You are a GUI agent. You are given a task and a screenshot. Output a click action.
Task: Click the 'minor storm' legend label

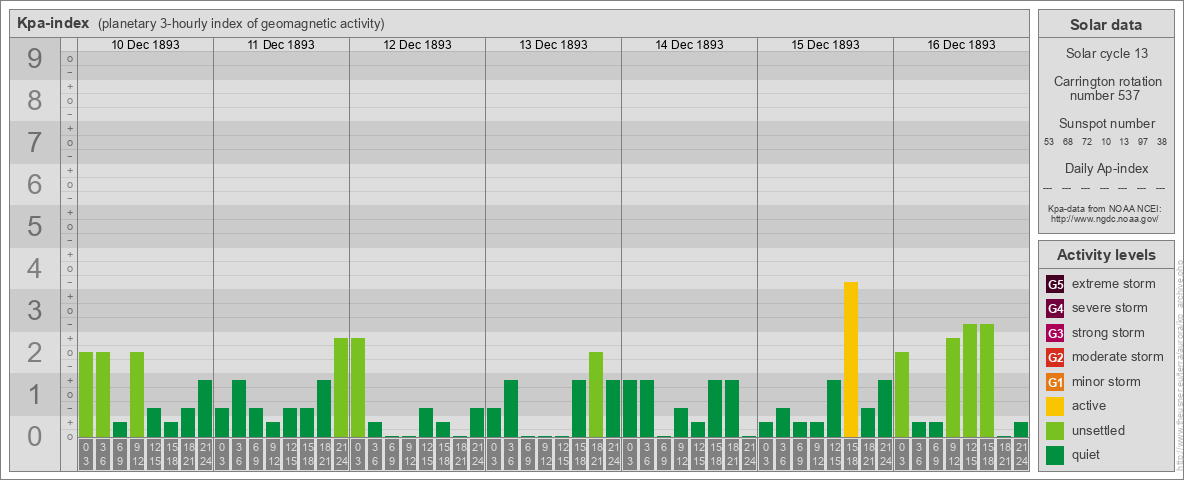[x=1105, y=381]
